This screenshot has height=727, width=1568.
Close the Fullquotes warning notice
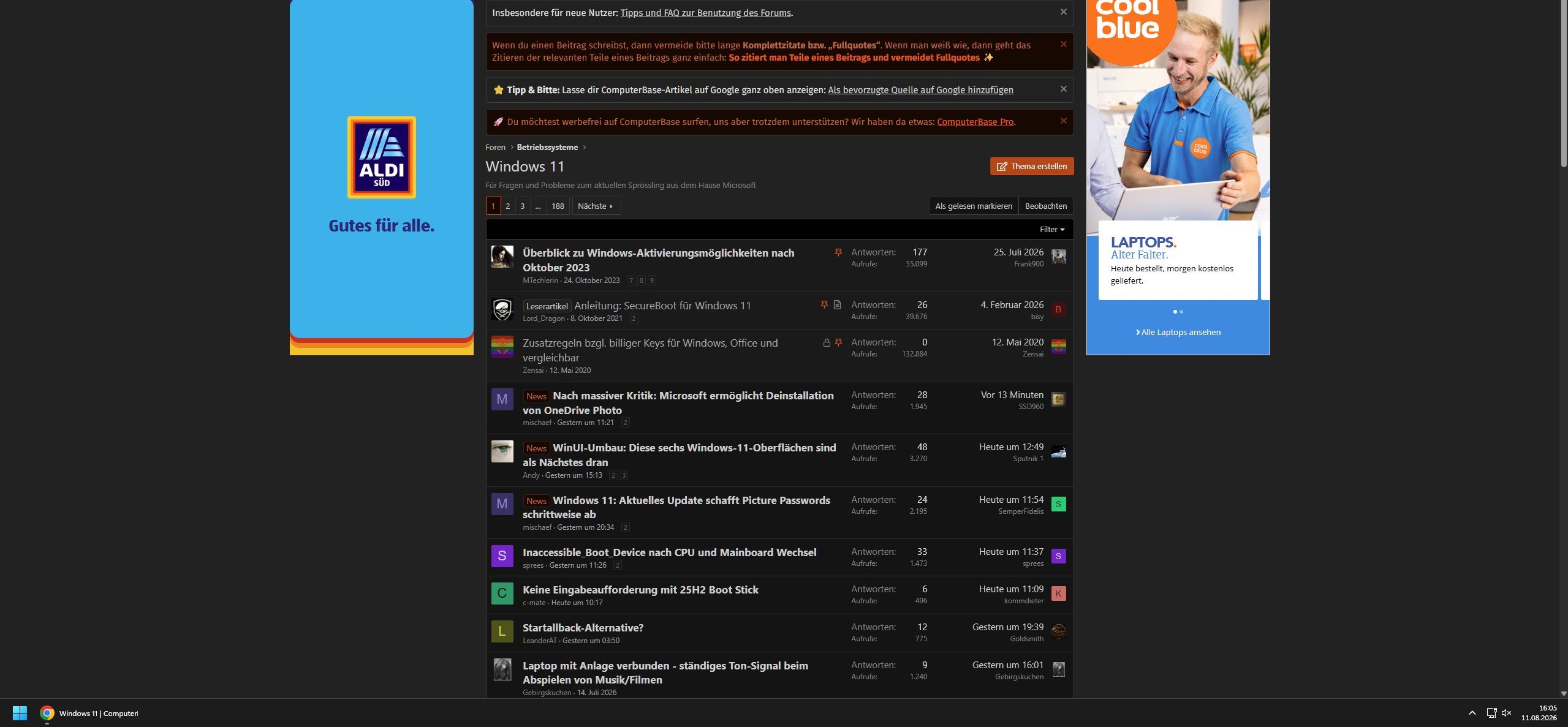(x=1063, y=44)
